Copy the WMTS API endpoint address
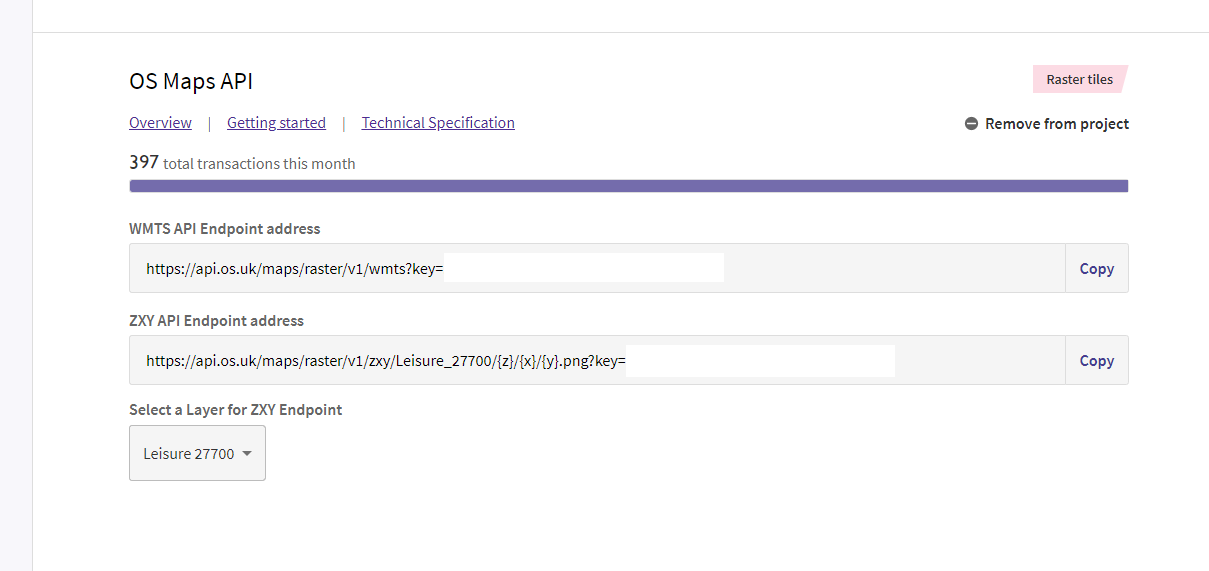This screenshot has height=571, width=1209. coord(1096,268)
